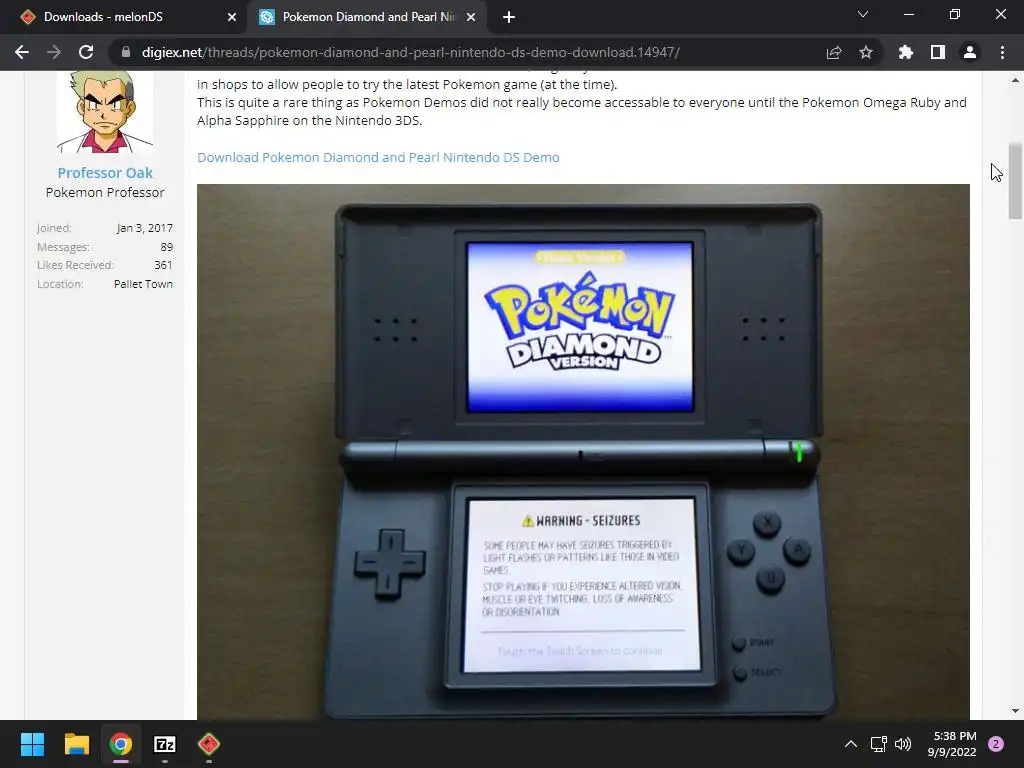Click the Chrome taskbar icon

point(120,744)
